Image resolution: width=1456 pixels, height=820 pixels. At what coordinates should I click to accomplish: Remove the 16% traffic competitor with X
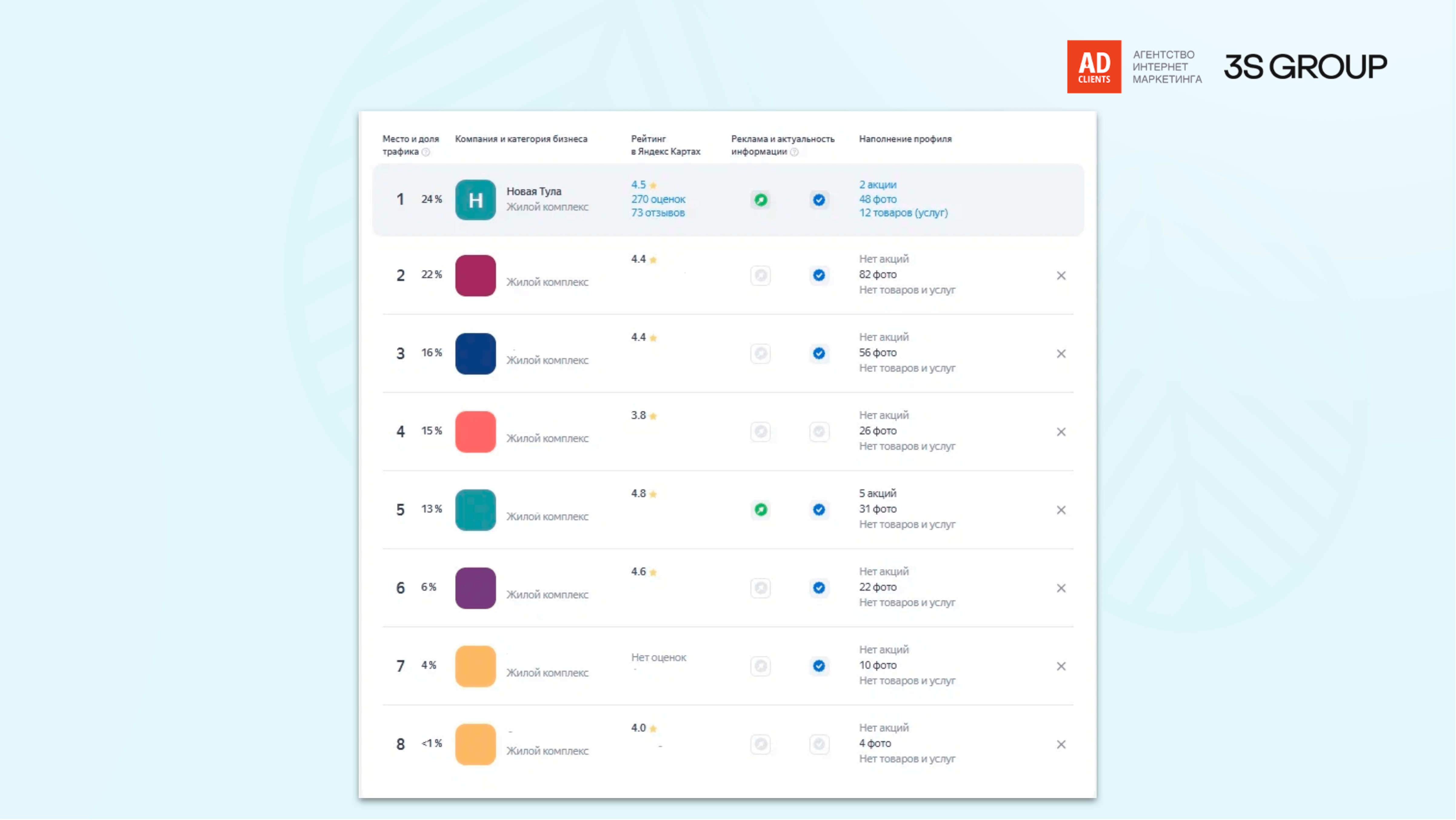point(1061,354)
